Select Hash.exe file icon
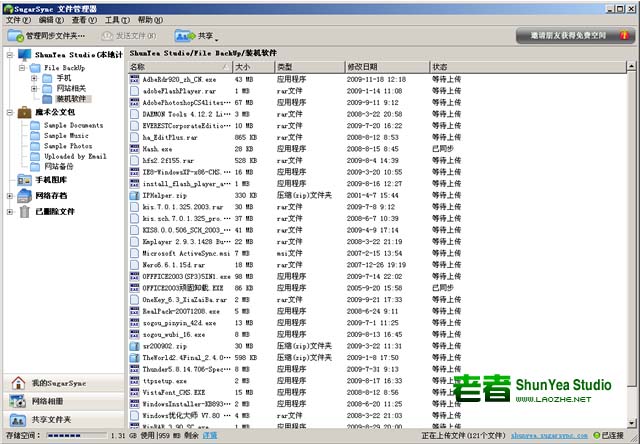Image resolution: width=640 pixels, height=444 pixels. 134,149
